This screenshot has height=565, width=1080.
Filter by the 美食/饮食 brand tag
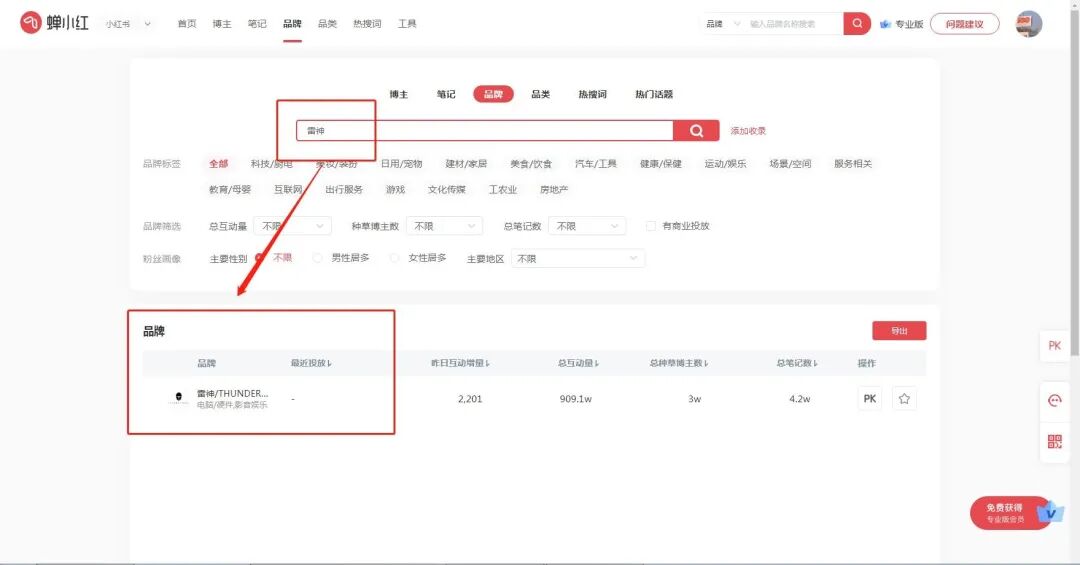point(531,164)
